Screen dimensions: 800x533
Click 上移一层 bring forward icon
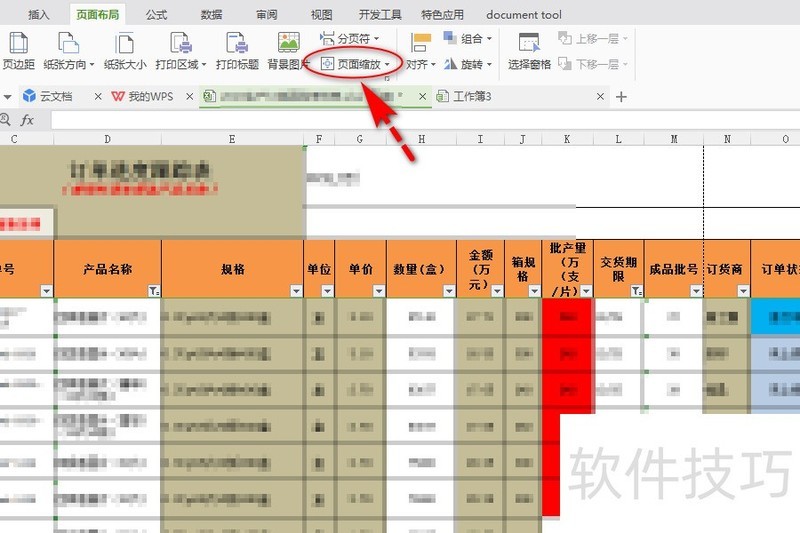[564, 38]
